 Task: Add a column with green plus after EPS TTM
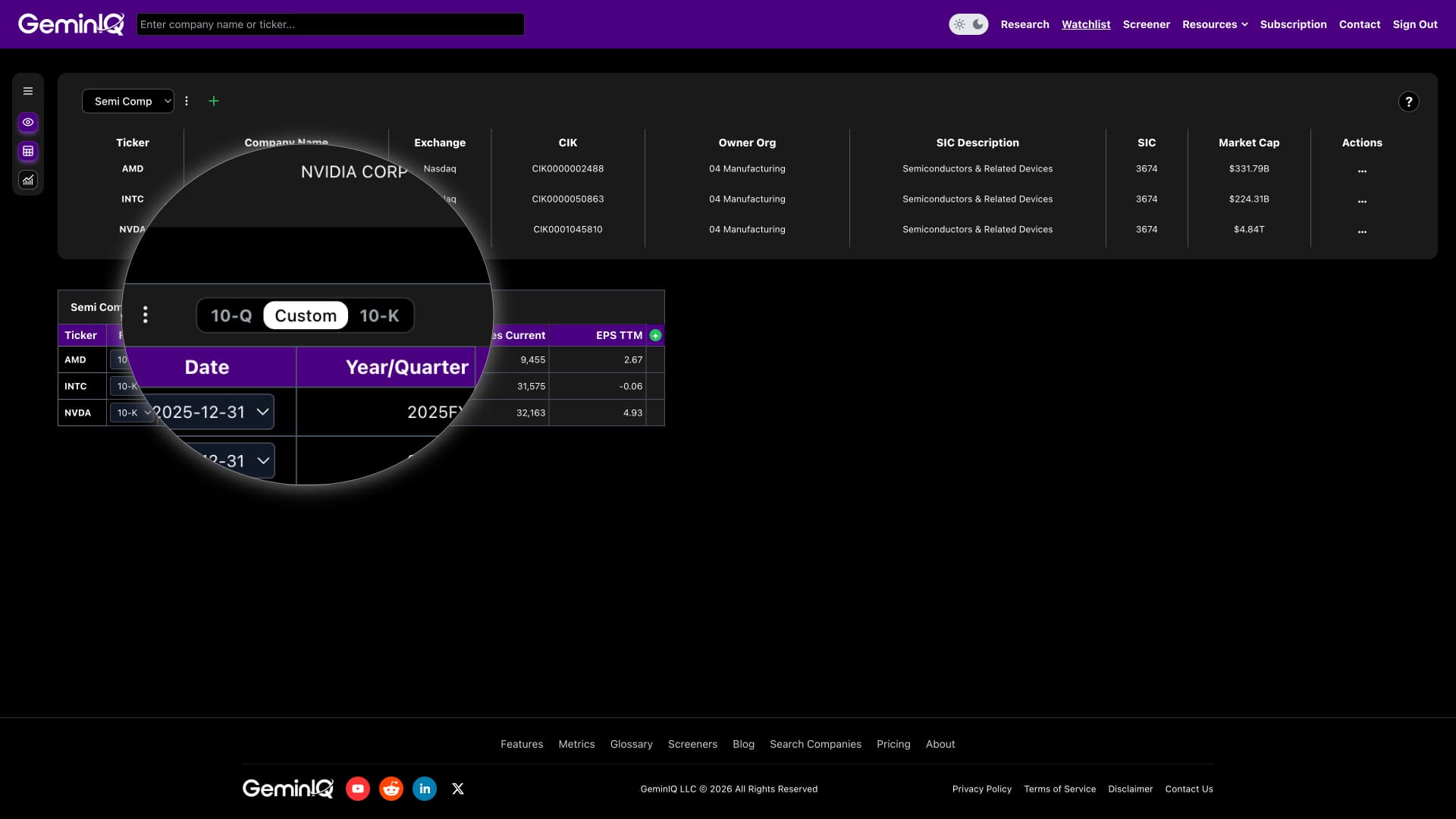click(x=655, y=335)
